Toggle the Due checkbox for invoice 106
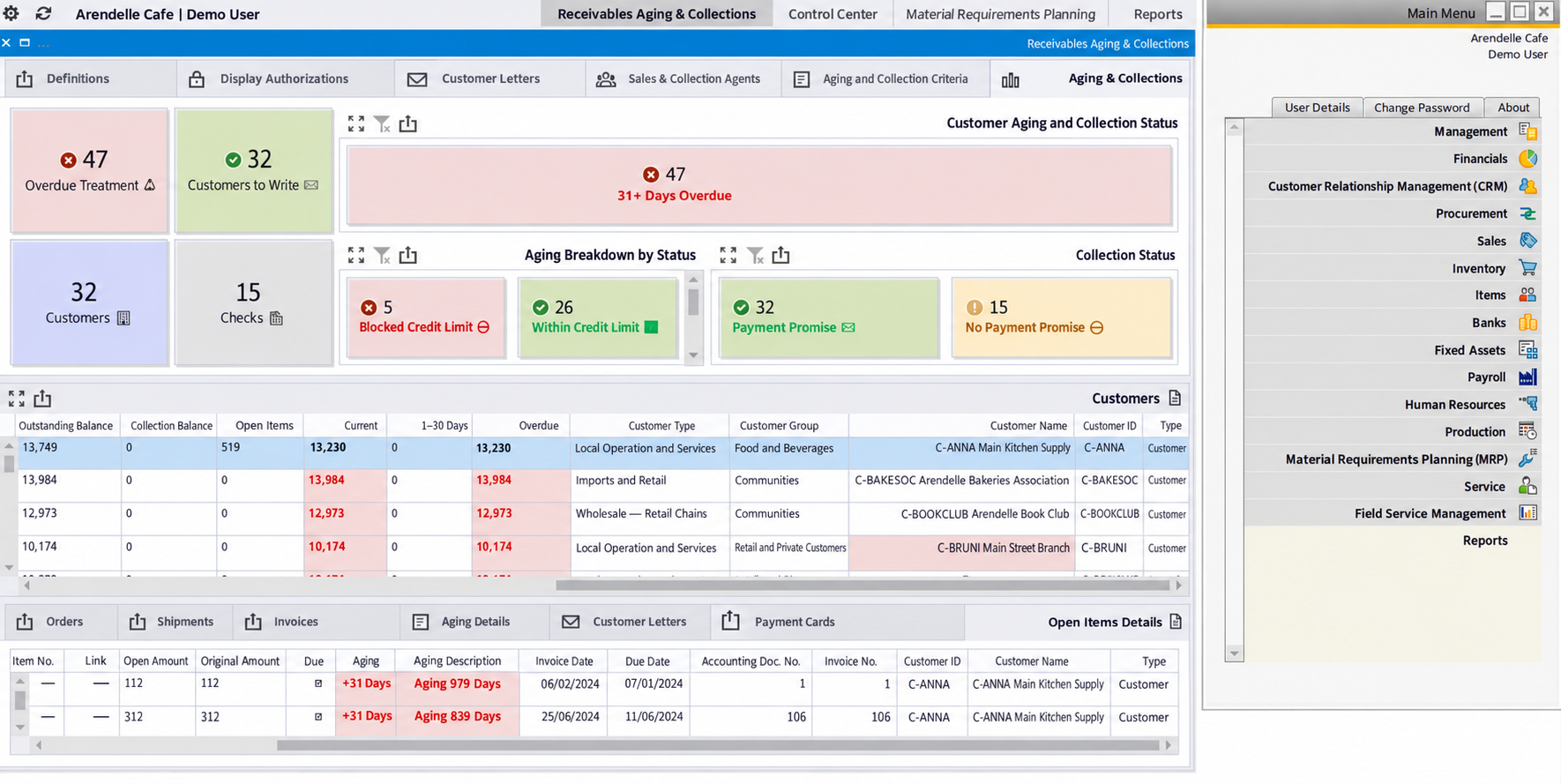The image size is (1561, 784). pyautogui.click(x=318, y=717)
